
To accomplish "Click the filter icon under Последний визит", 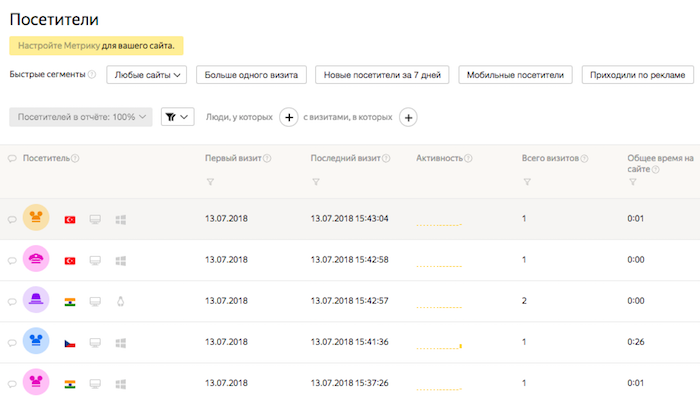I will [x=316, y=181].
